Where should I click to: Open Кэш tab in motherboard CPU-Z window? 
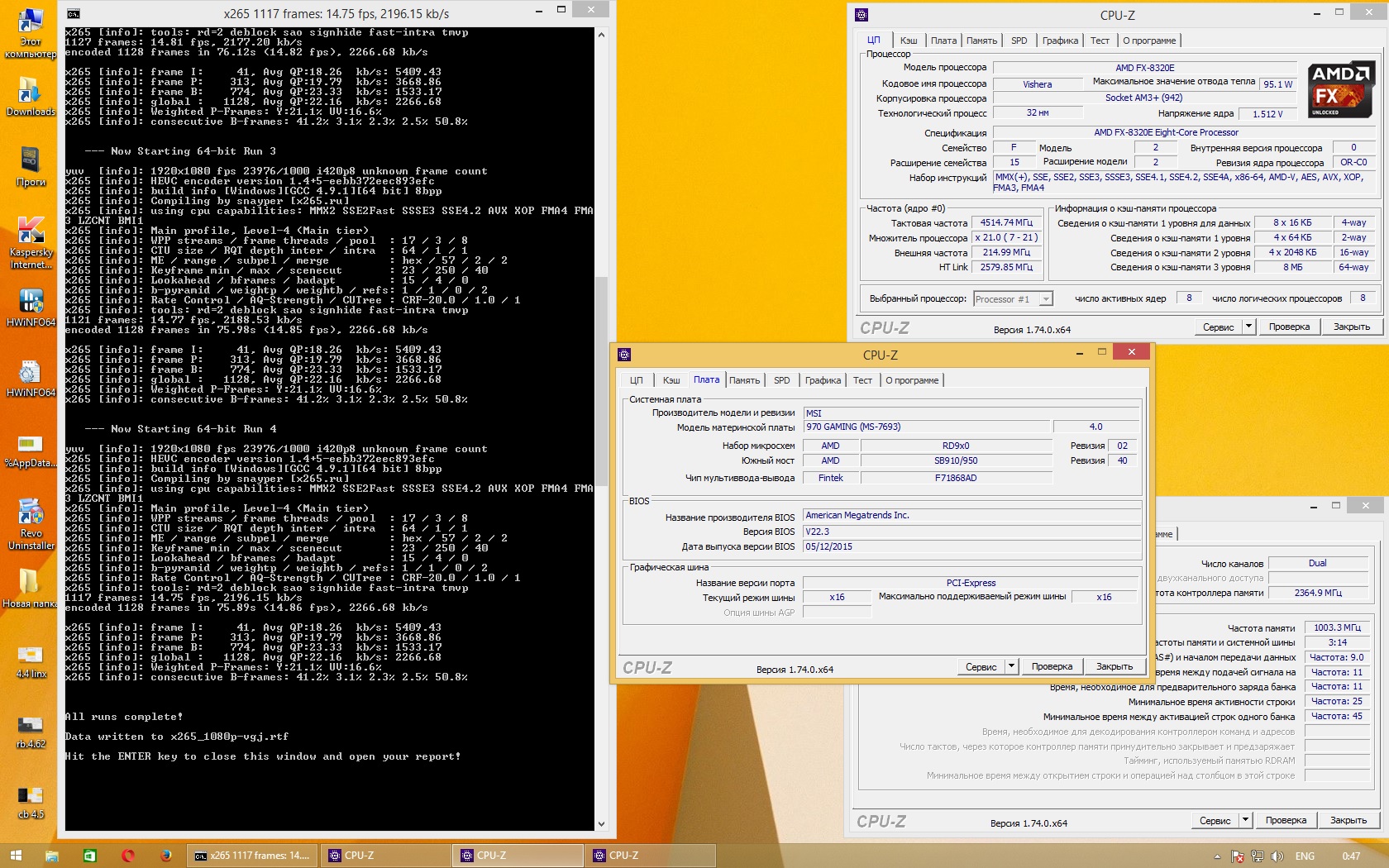click(671, 380)
